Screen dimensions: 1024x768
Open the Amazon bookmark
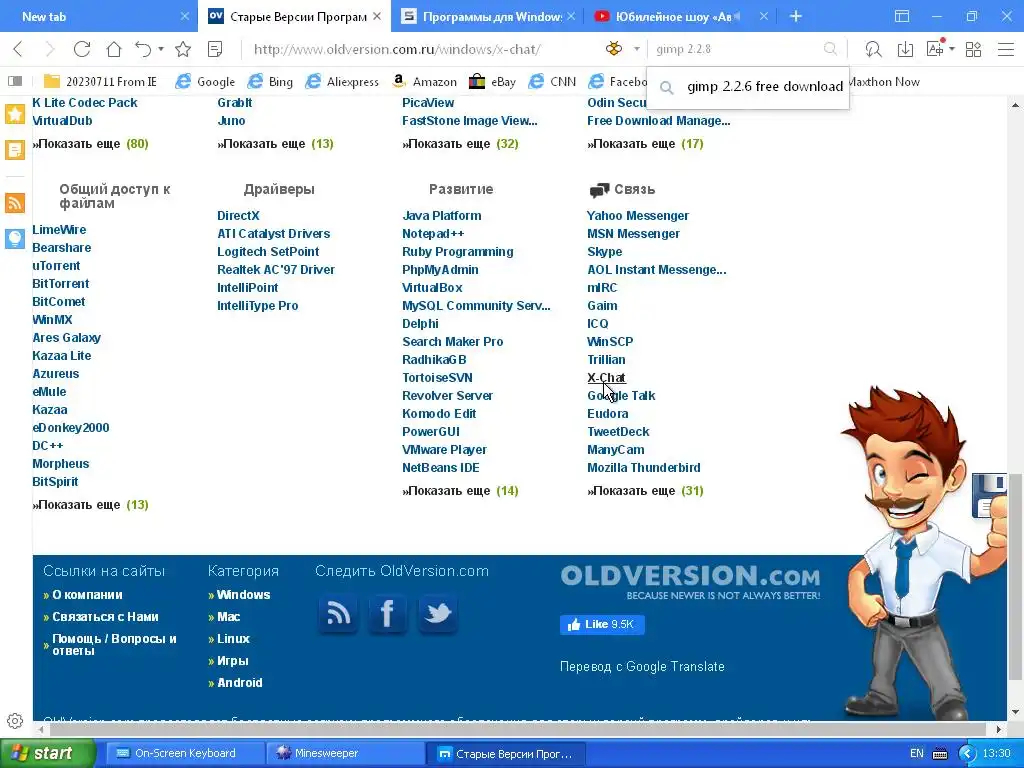424,82
